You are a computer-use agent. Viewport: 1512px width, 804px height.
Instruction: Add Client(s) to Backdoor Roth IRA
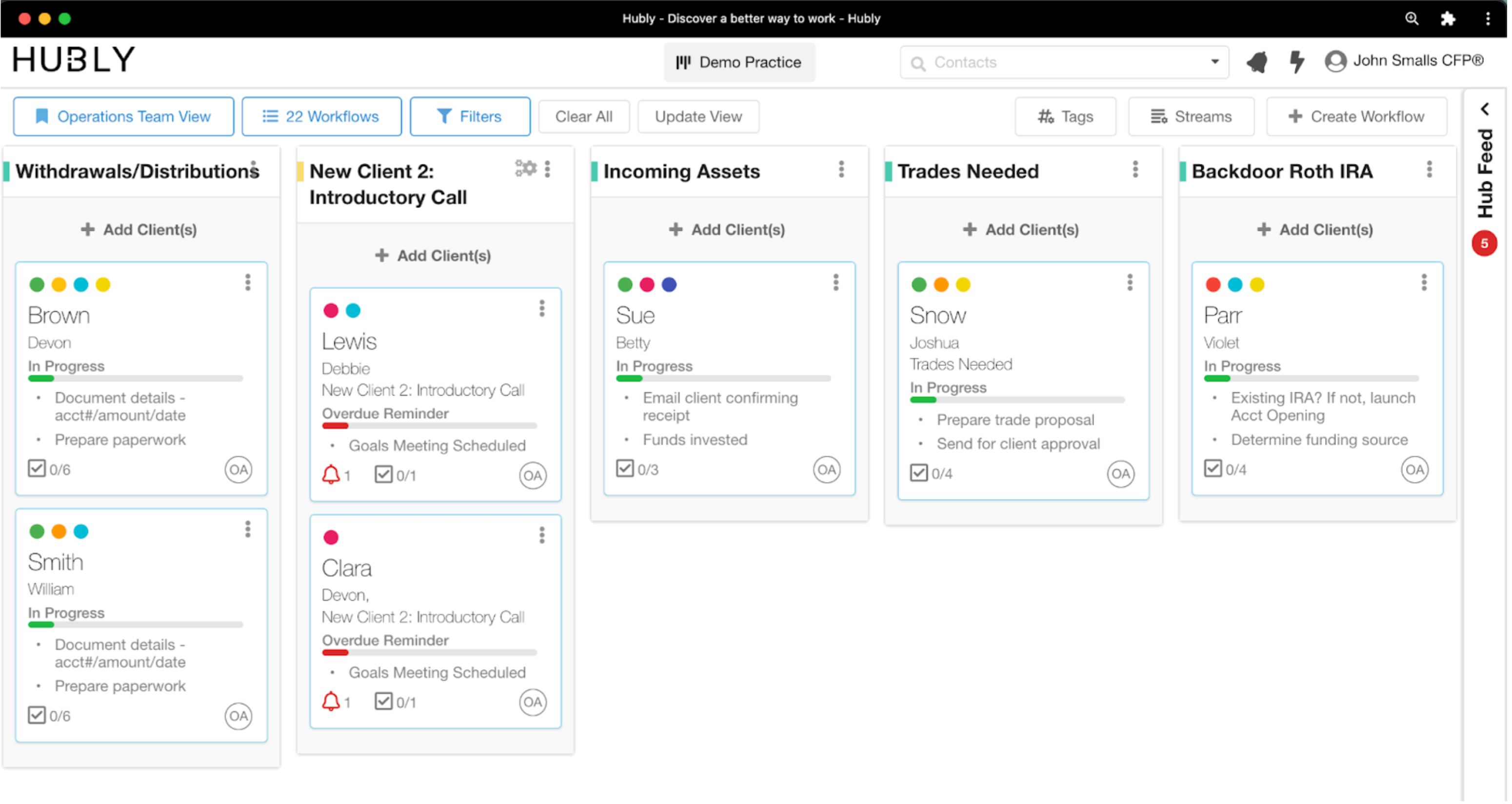tap(1315, 230)
